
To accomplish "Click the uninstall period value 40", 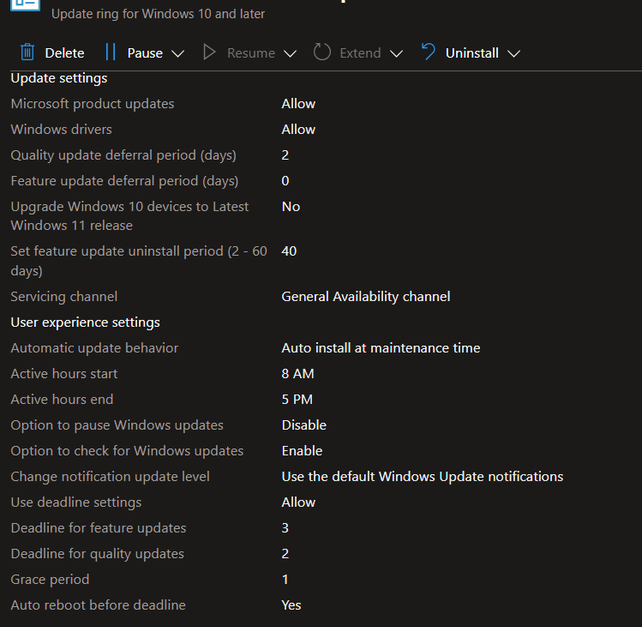I will tap(289, 251).
